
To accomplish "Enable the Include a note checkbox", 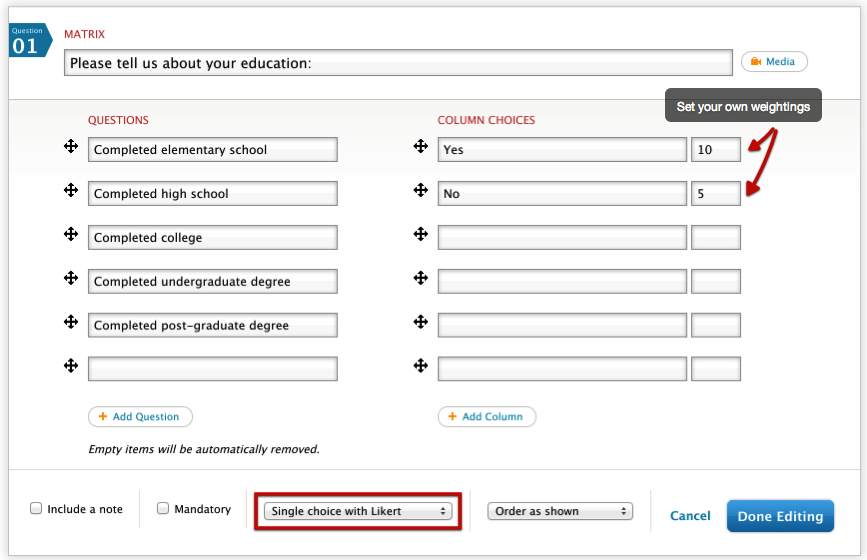I will (x=37, y=509).
